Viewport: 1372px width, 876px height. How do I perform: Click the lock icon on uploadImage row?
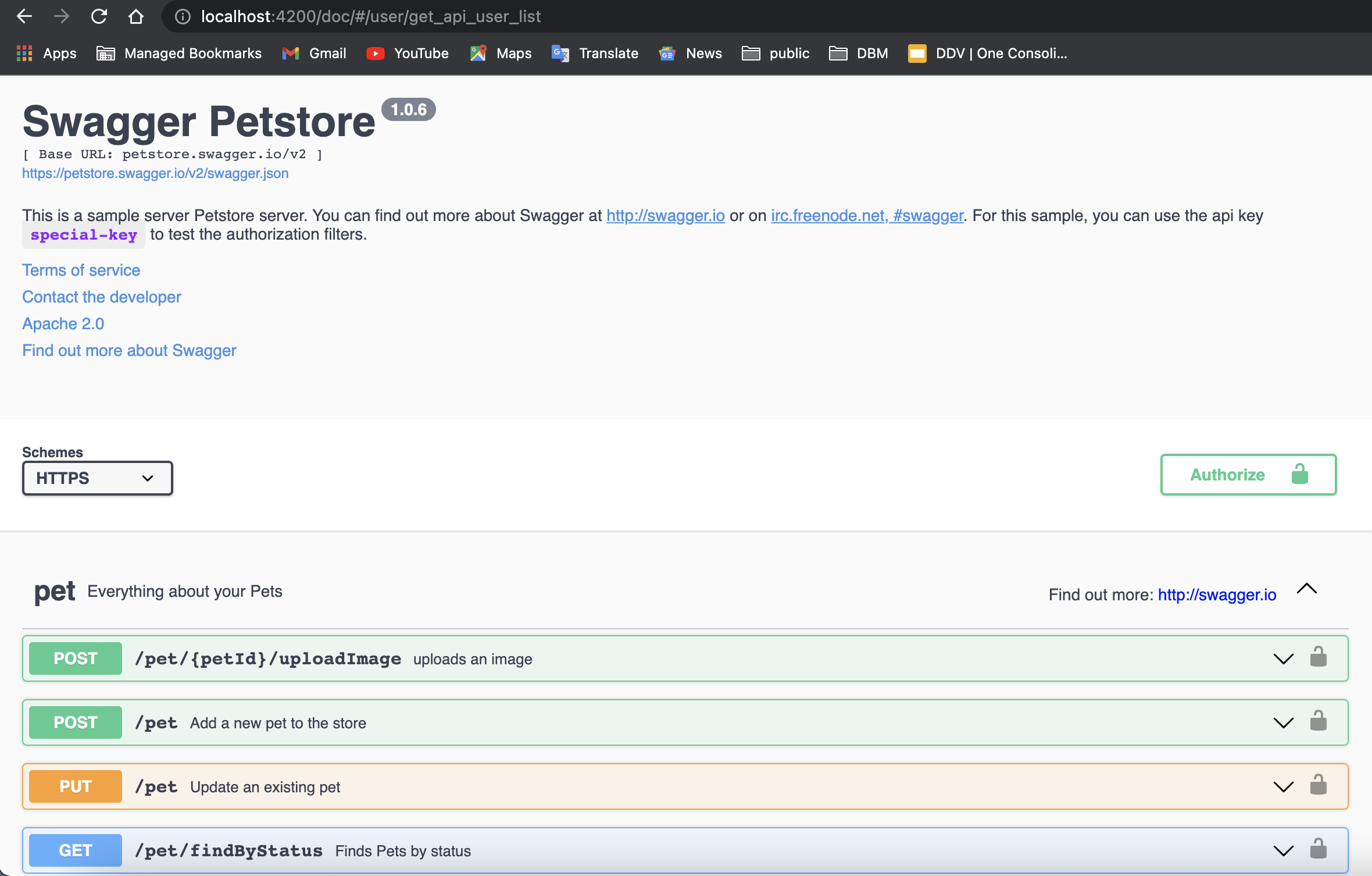point(1318,657)
